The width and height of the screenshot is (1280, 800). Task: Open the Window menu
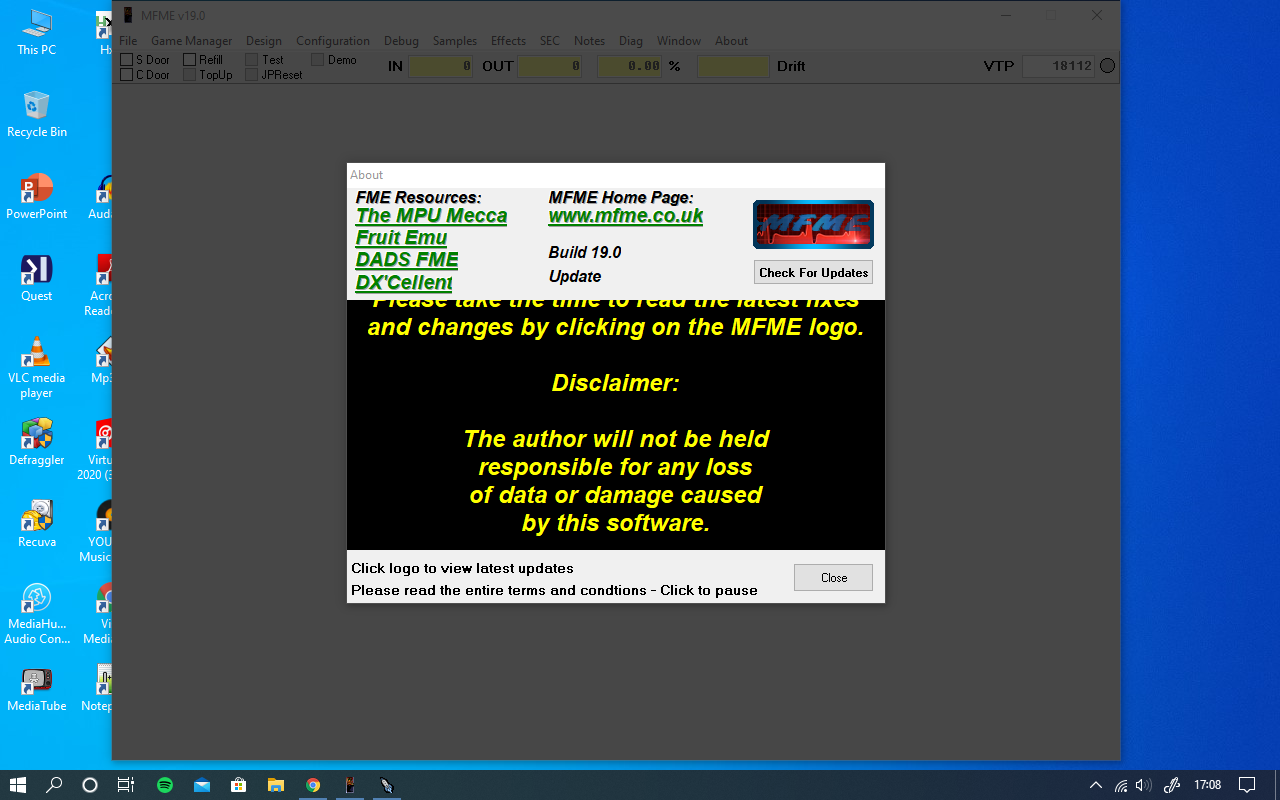tap(679, 41)
